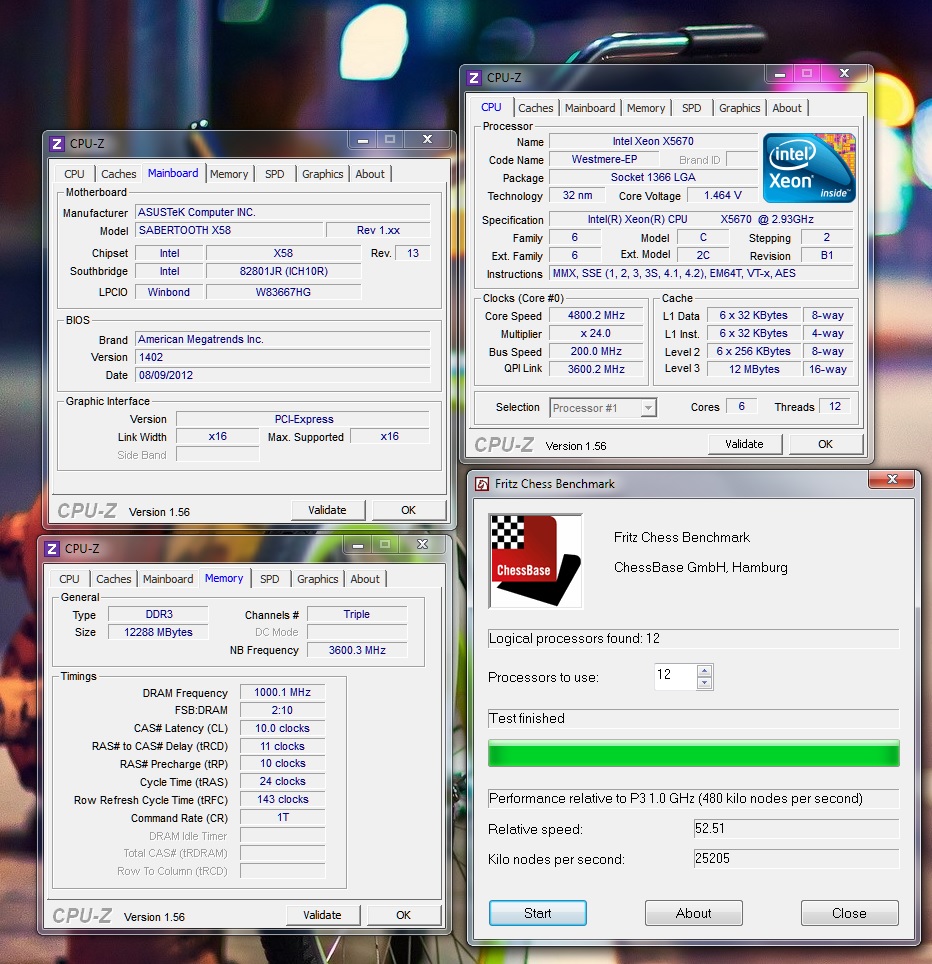The image size is (932, 964).
Task: Click Close button in Fritz Chess Benchmark
Action: 849,913
